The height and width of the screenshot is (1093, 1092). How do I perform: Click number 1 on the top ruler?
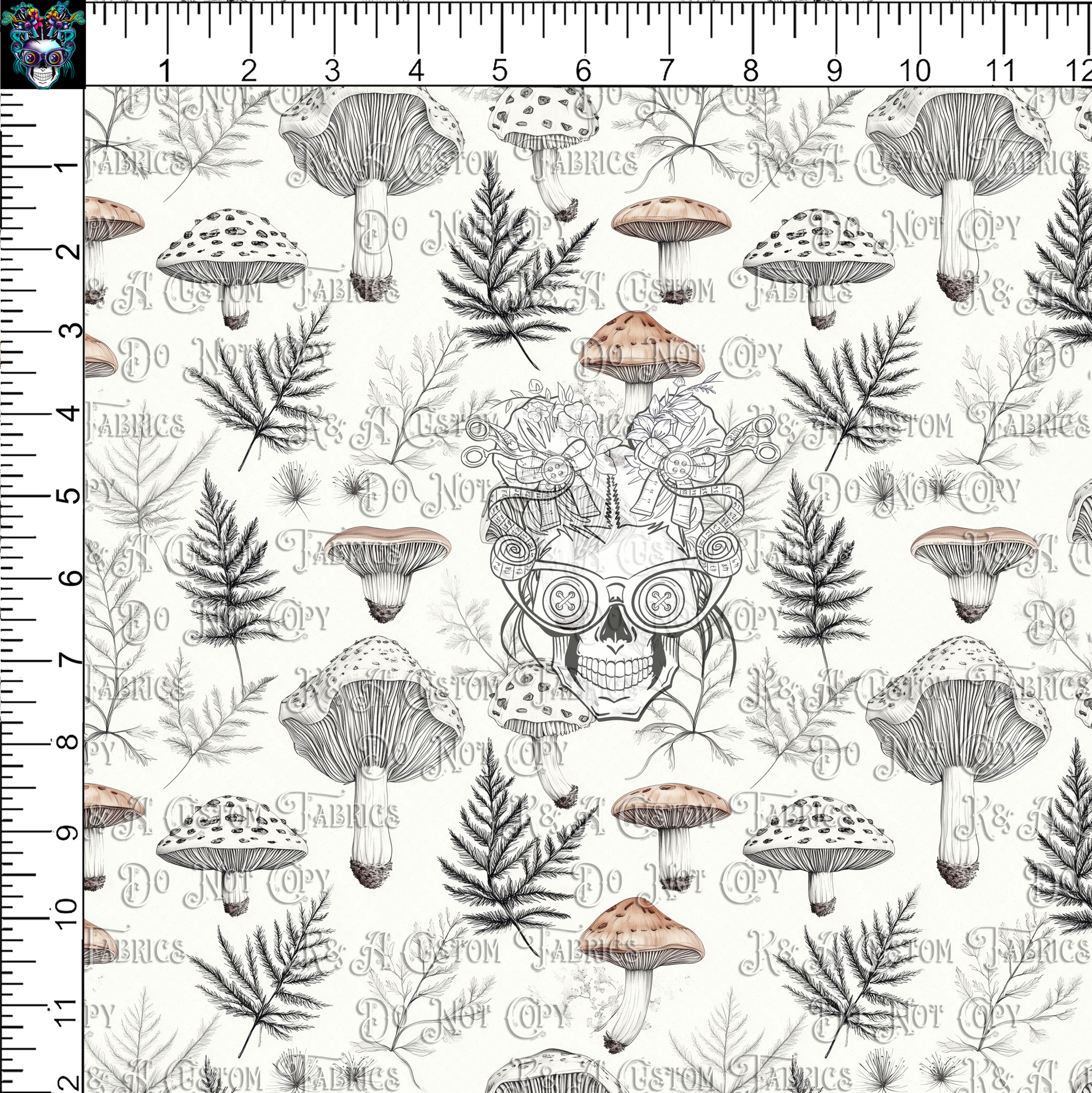tap(165, 71)
